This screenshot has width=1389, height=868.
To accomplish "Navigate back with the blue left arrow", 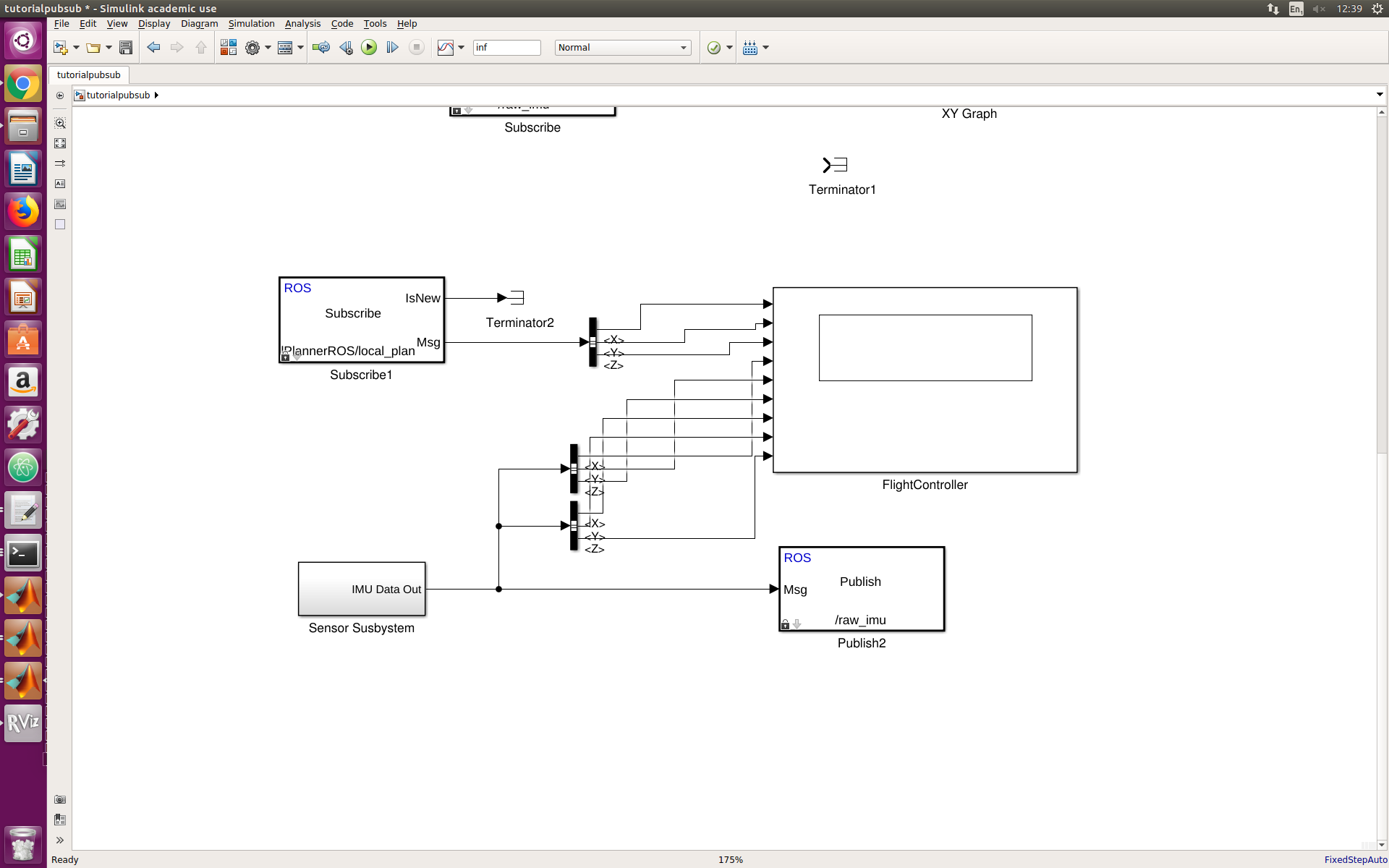I will point(153,48).
